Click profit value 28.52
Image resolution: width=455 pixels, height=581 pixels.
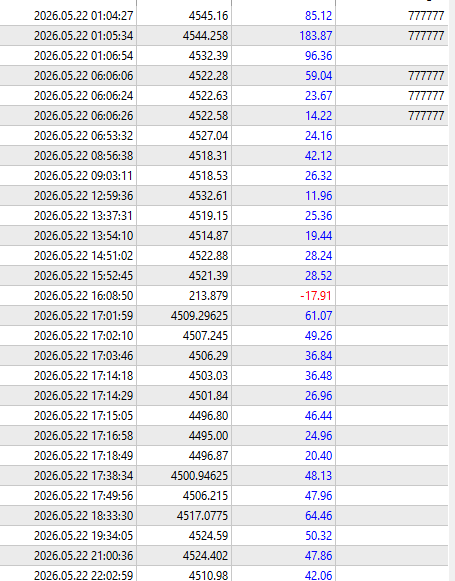coord(318,276)
